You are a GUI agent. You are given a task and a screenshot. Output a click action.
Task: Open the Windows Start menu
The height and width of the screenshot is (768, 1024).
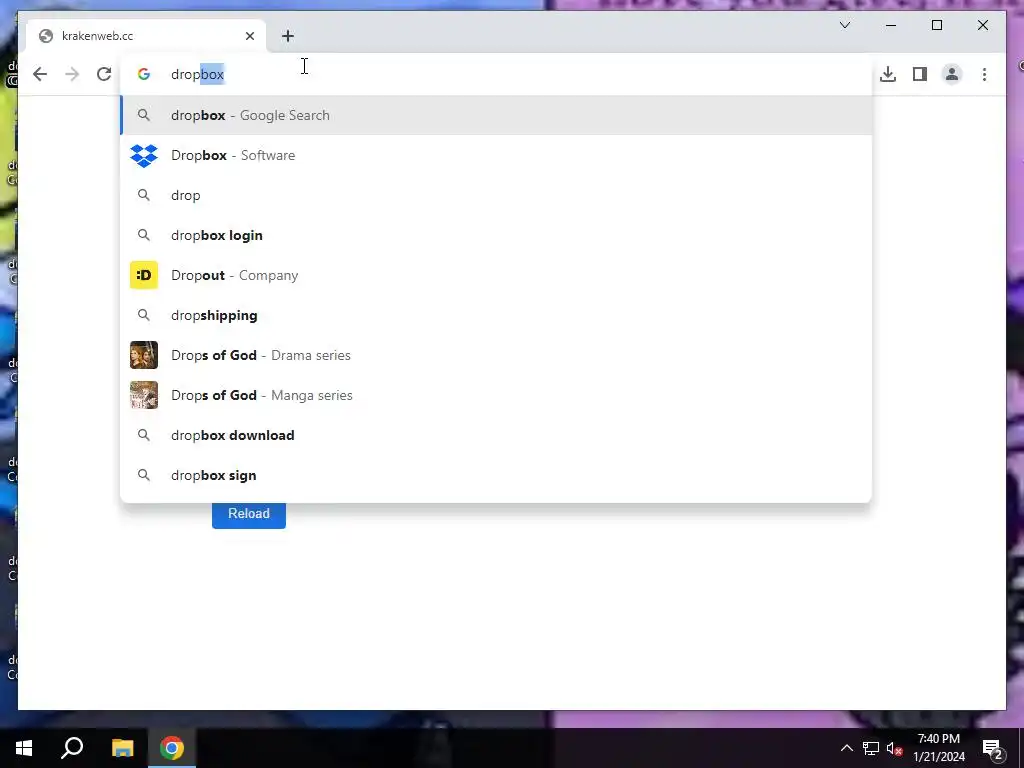click(x=24, y=748)
